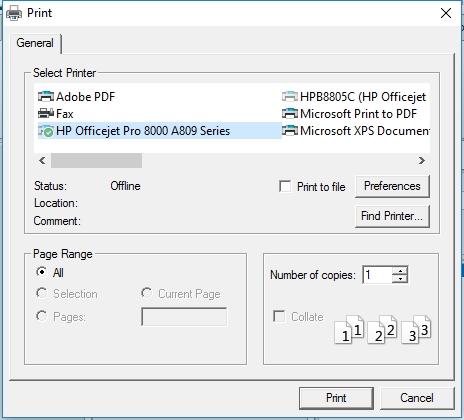
Task: Cancel the Print dialog
Action: pos(417,398)
